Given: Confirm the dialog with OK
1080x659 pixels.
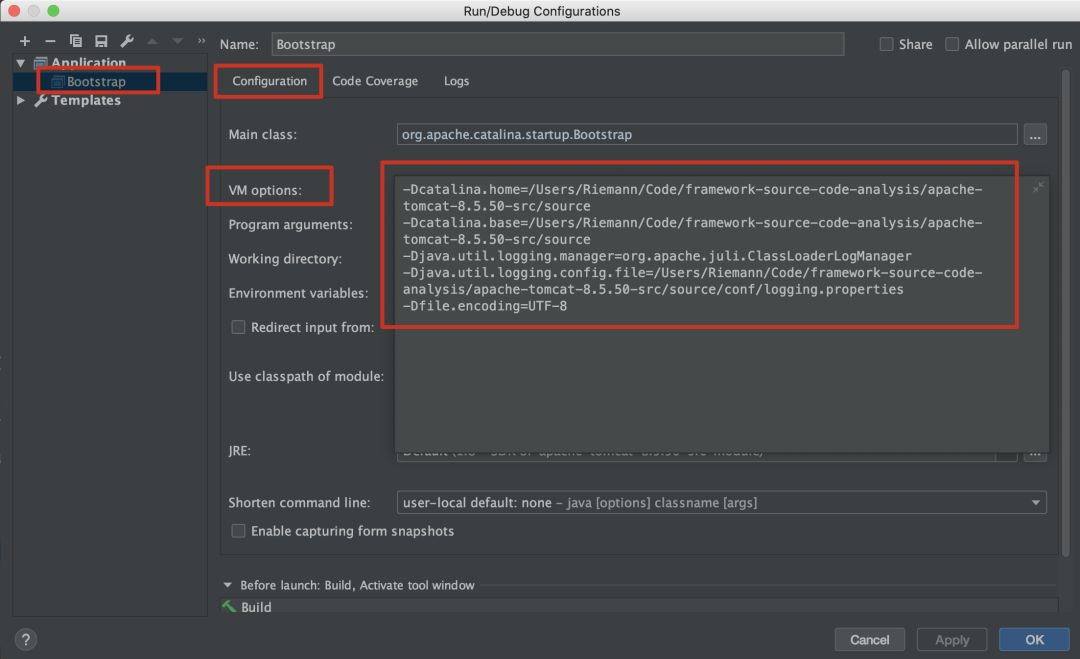Looking at the screenshot, I should pos(1034,640).
